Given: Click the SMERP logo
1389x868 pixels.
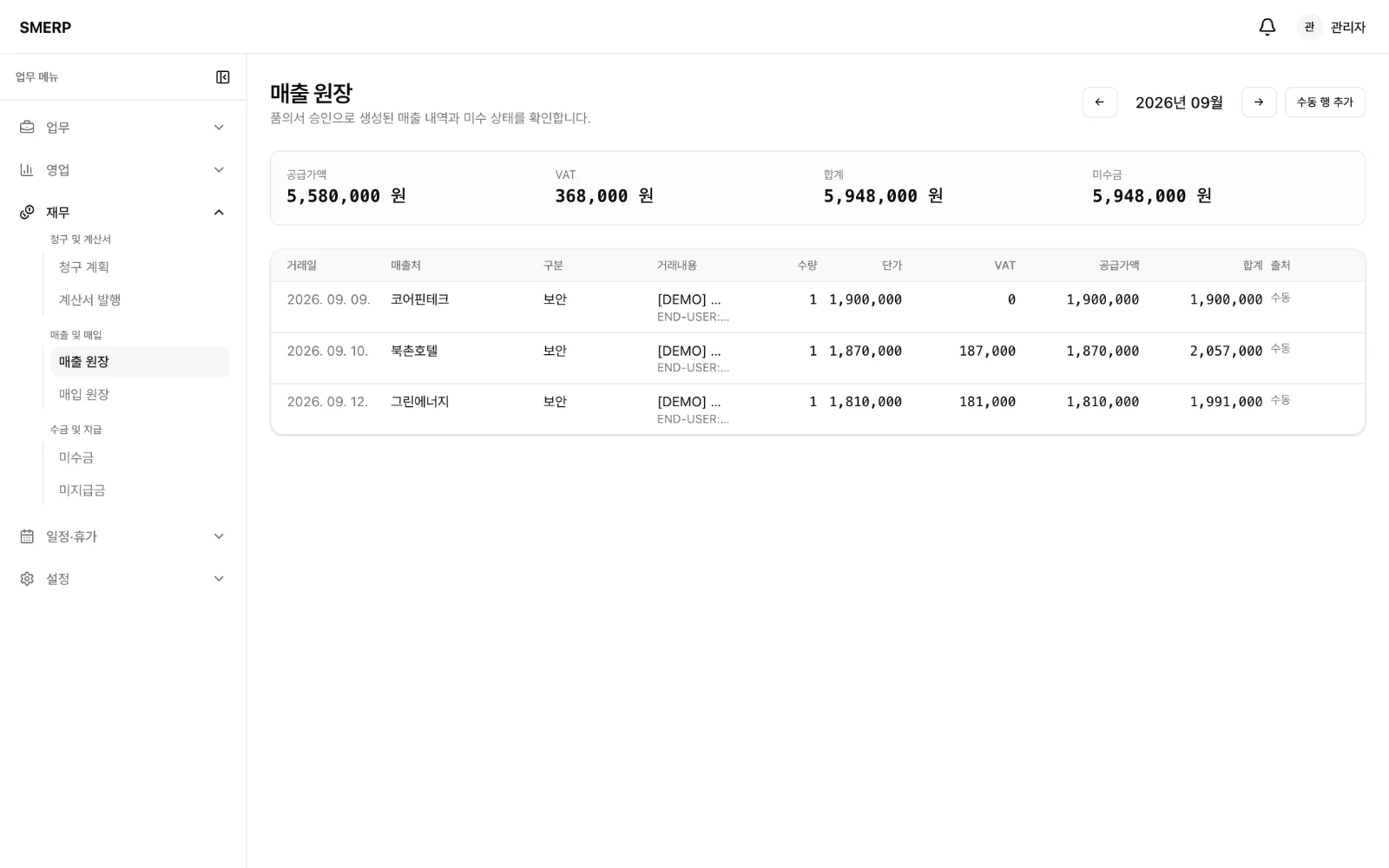Looking at the screenshot, I should click(45, 28).
